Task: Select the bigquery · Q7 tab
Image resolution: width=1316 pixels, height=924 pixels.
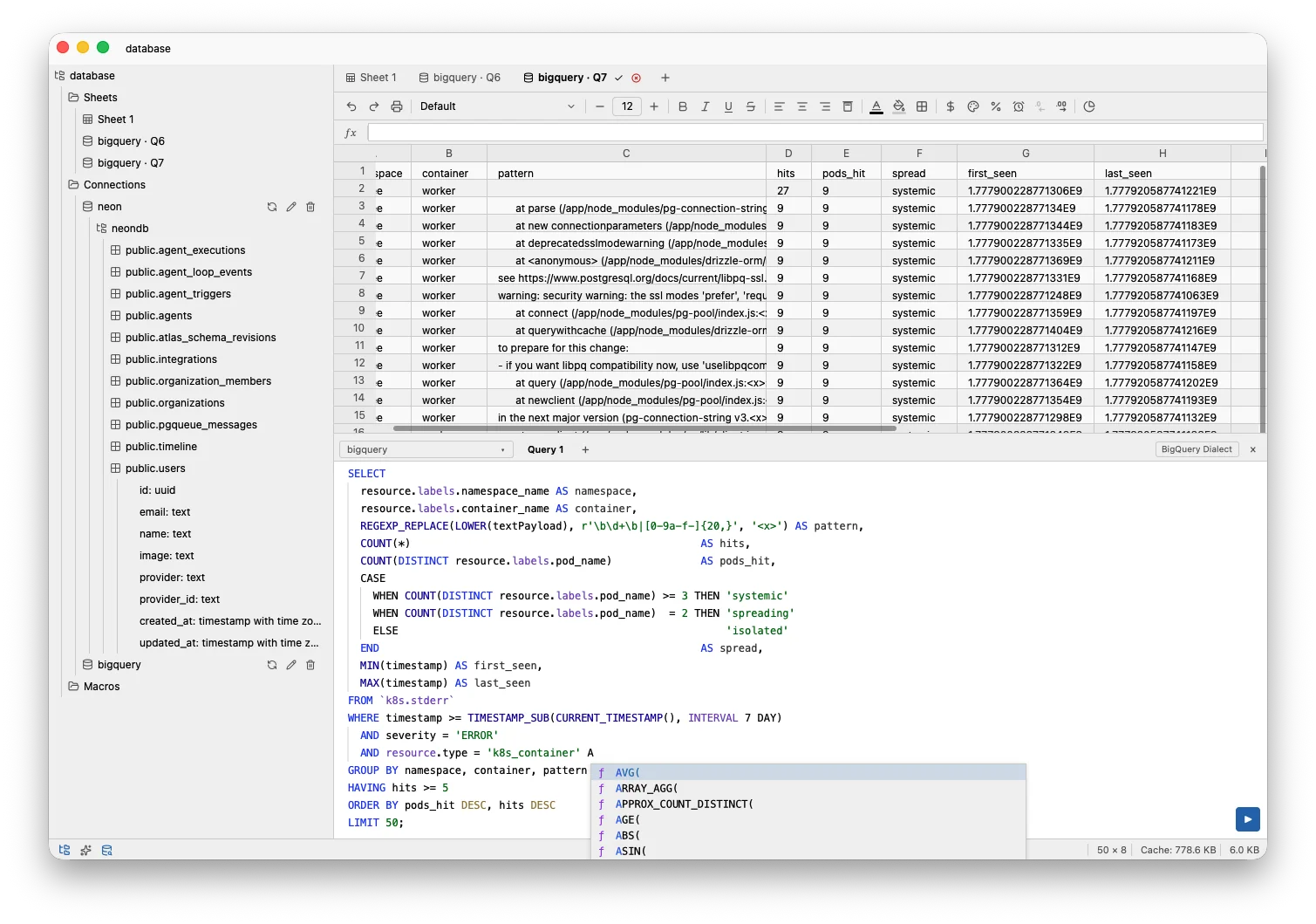Action: 565,78
